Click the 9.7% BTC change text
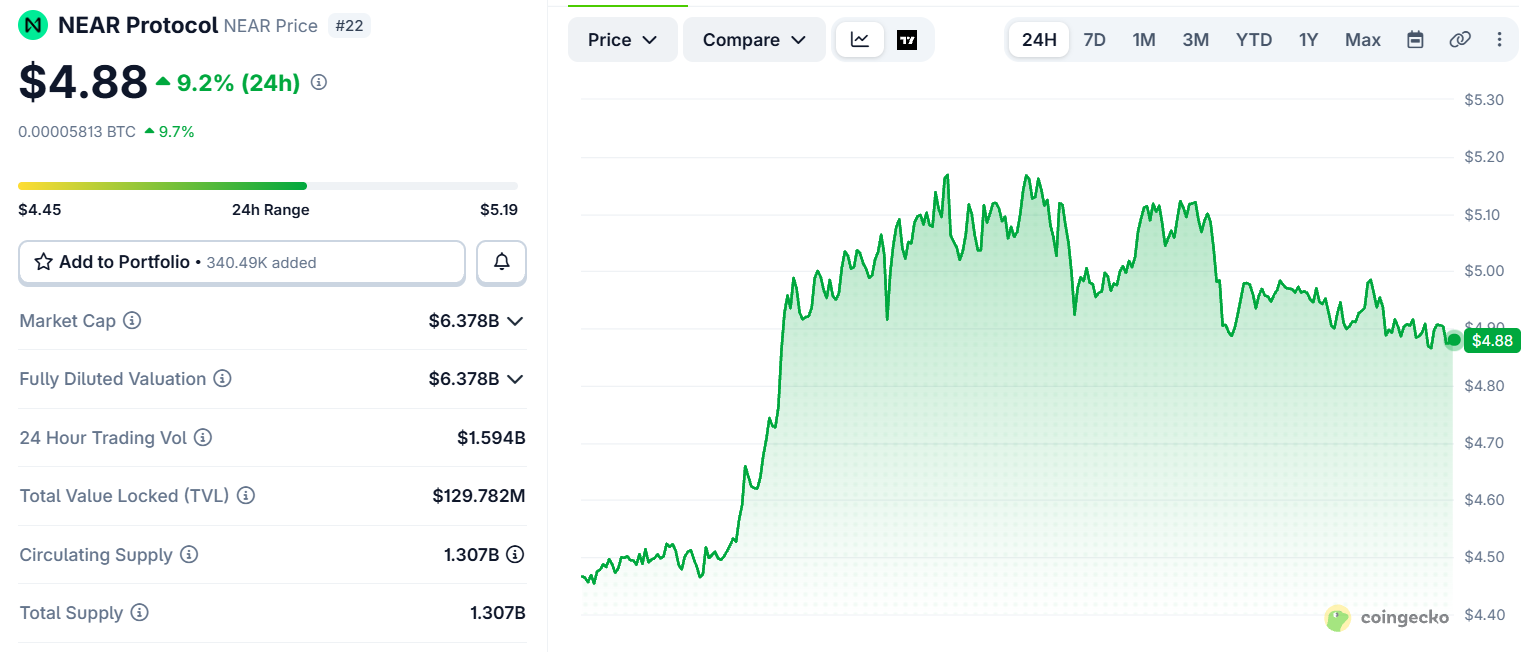 coord(176,131)
